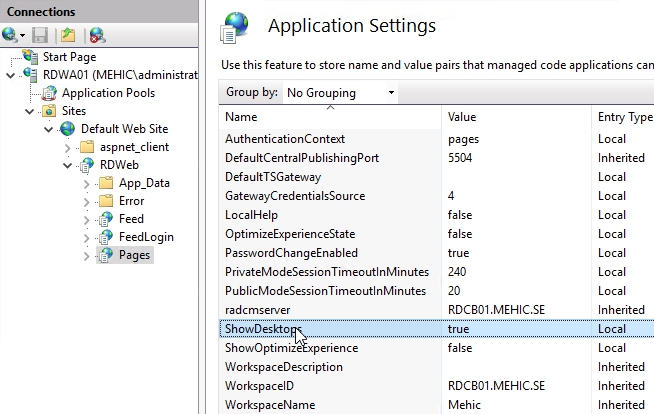Screen dimensions: 654x414
Task: Select the Start Page node
Action: 69,58
